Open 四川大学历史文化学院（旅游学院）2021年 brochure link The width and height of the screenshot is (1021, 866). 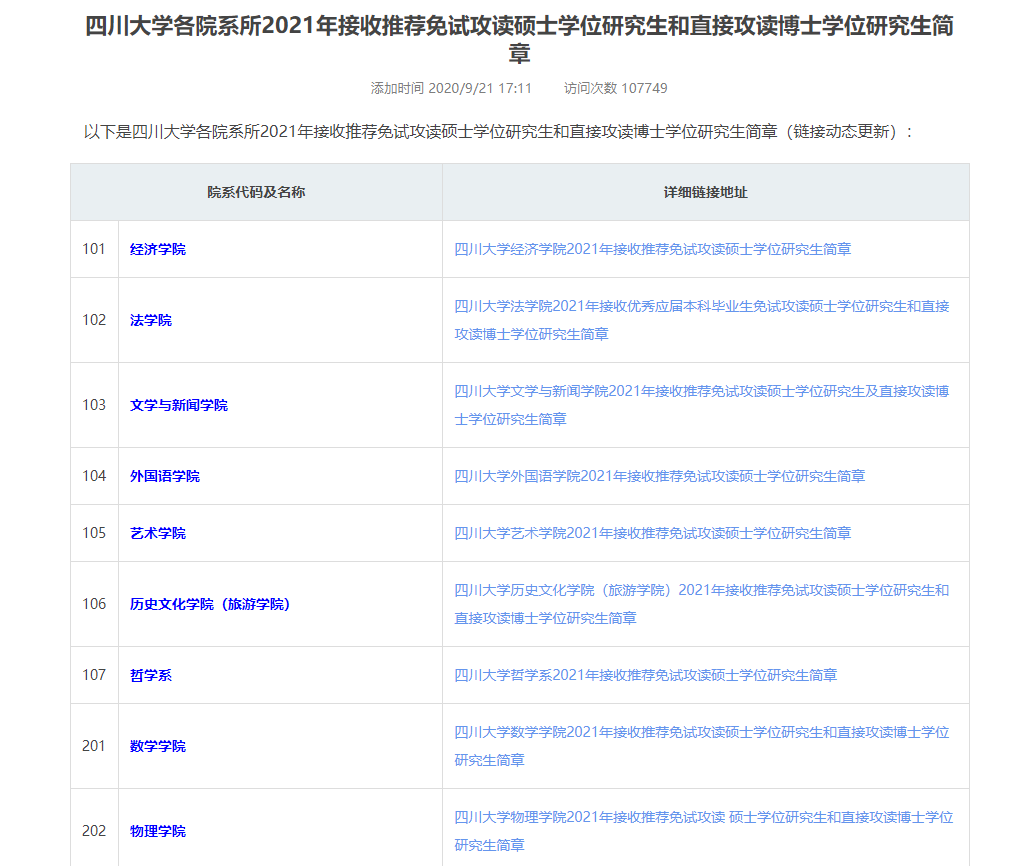(701, 604)
